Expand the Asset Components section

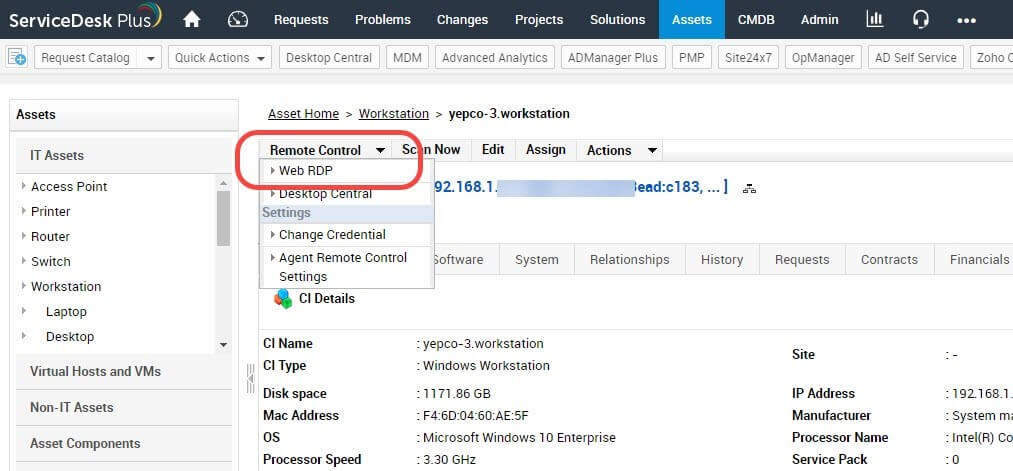click(123, 444)
